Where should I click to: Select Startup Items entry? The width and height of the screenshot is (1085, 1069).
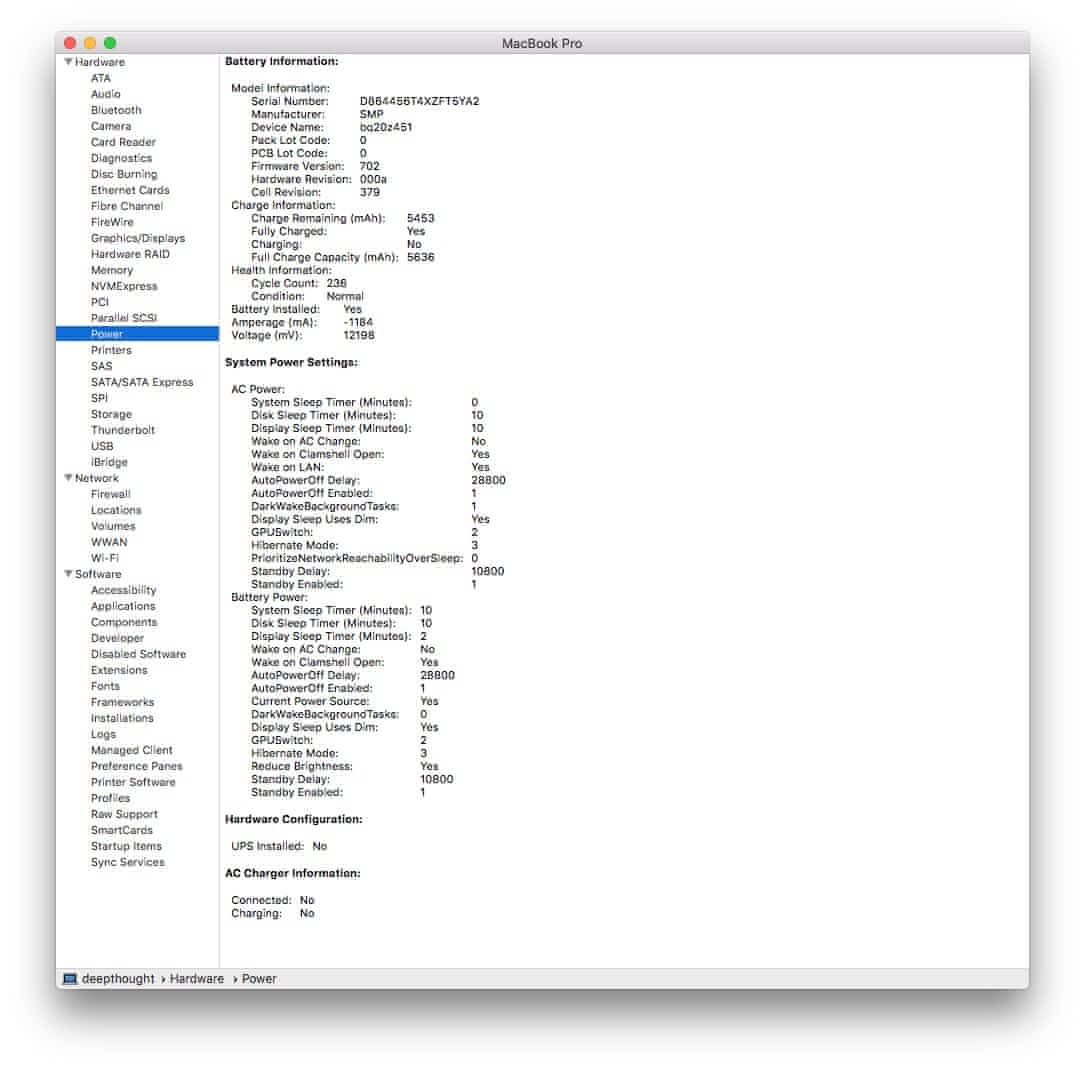coord(126,846)
